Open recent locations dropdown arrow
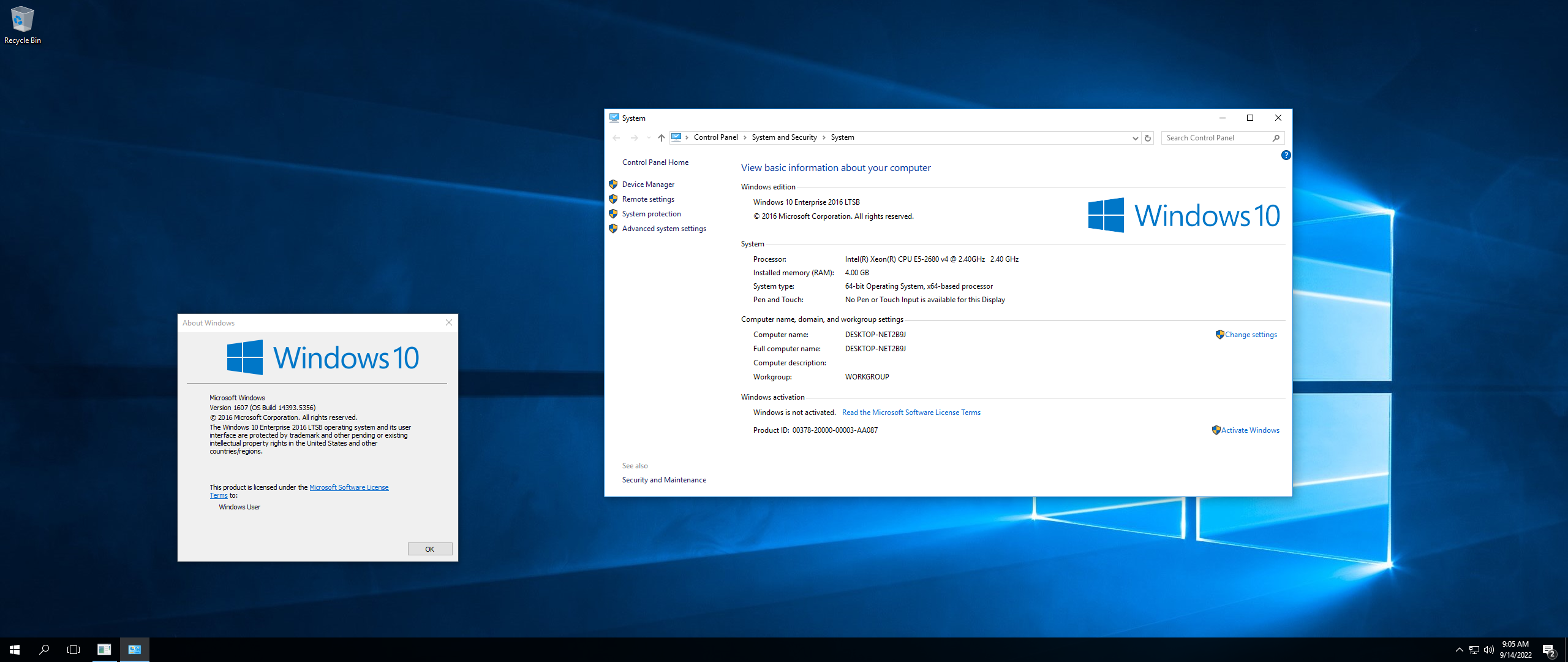 (649, 138)
